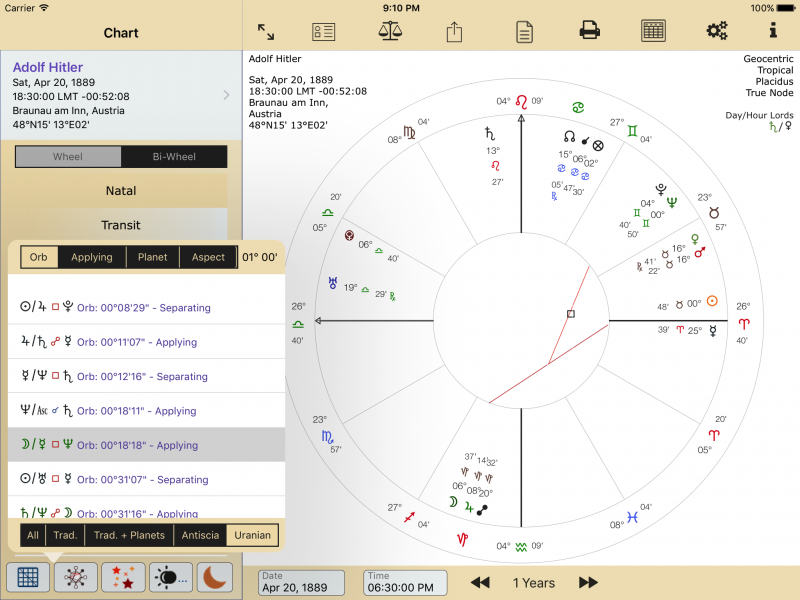Viewport: 800px width, 600px height.
Task: Sort aspects by the Planet tab
Action: click(x=152, y=257)
